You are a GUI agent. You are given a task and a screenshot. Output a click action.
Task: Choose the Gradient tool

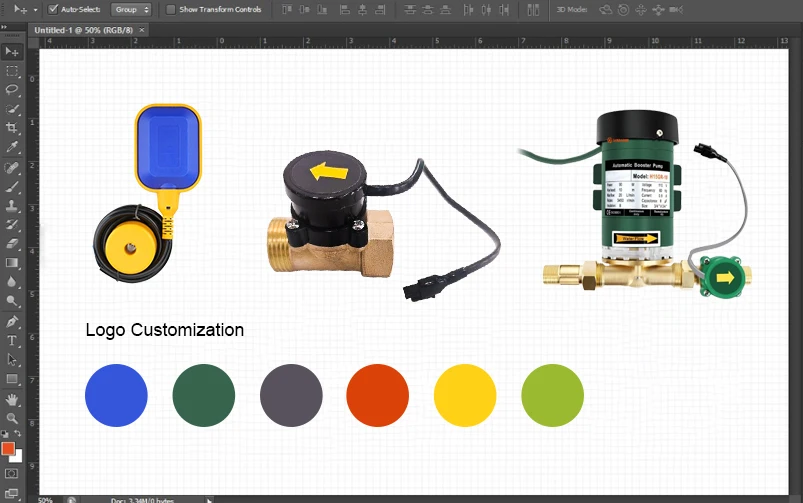tap(12, 263)
